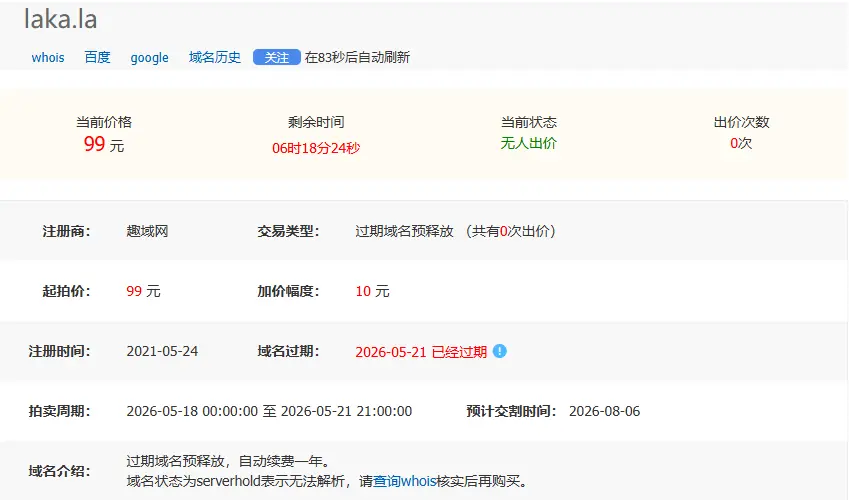This screenshot has height=500, width=849.
Task: Open the 域名历史 link
Action: 215,57
